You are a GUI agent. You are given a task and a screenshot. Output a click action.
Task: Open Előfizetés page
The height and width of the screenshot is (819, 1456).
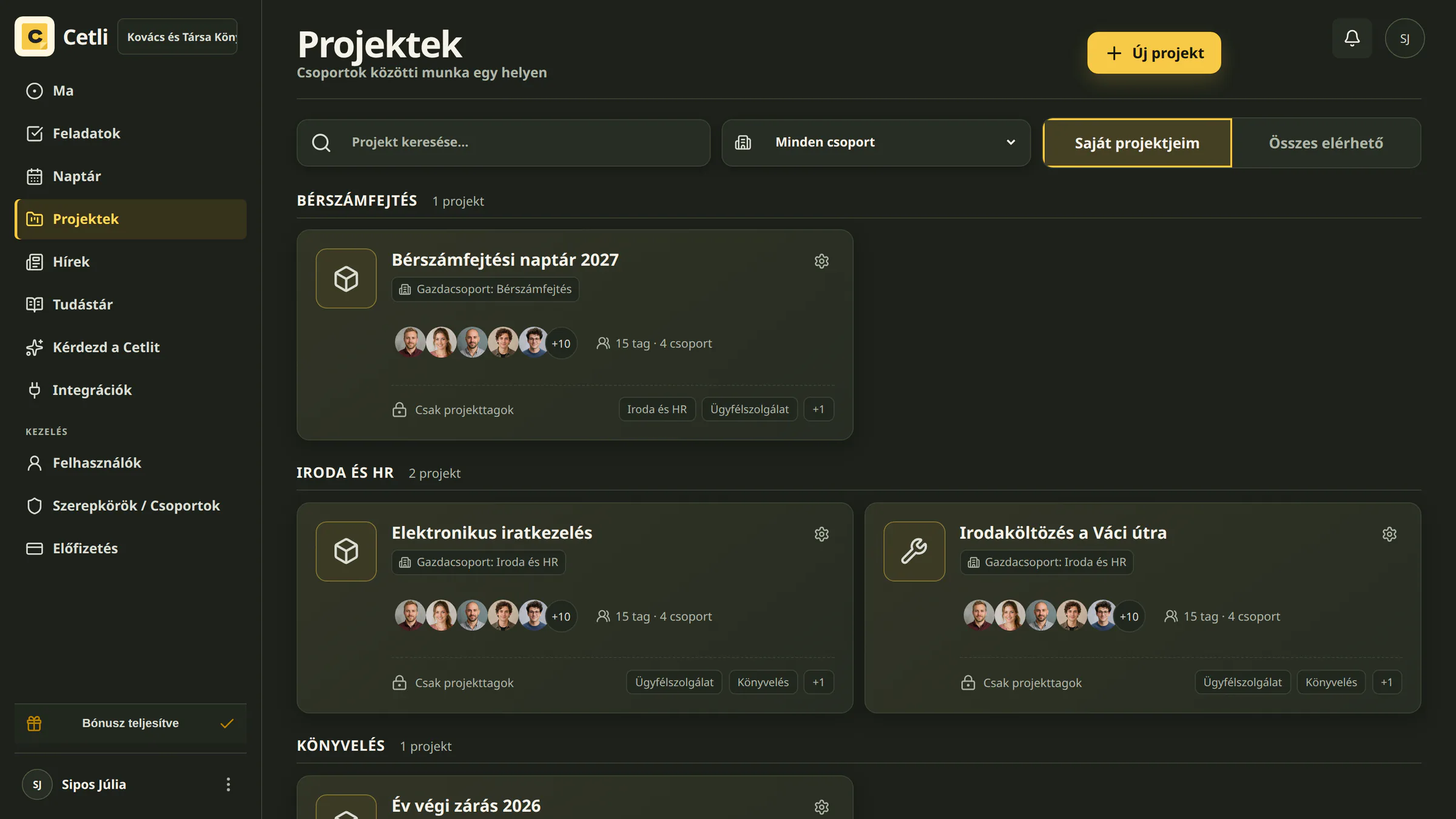click(130, 548)
